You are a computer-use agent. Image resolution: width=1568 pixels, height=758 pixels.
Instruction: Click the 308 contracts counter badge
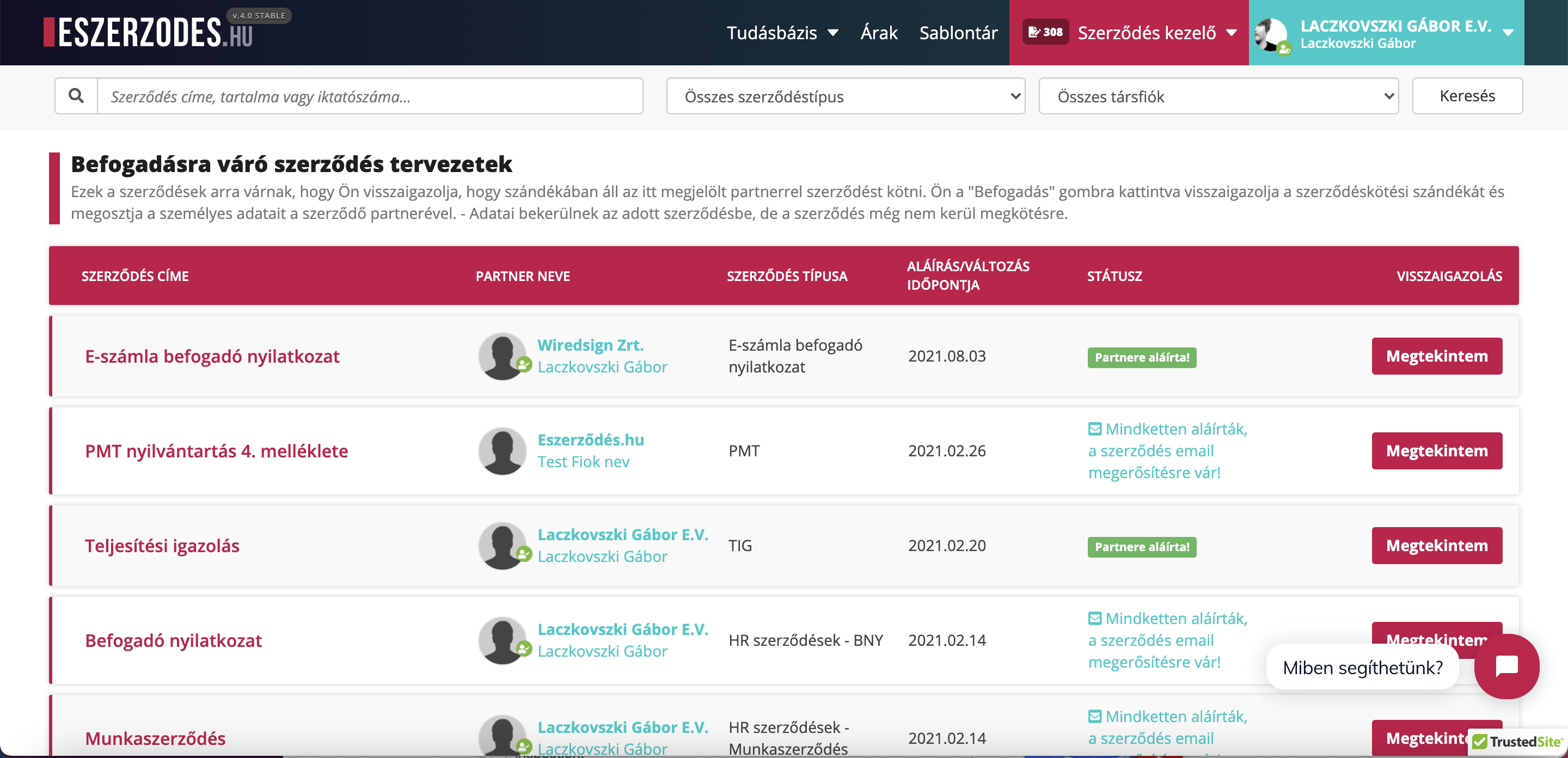[x=1045, y=32]
